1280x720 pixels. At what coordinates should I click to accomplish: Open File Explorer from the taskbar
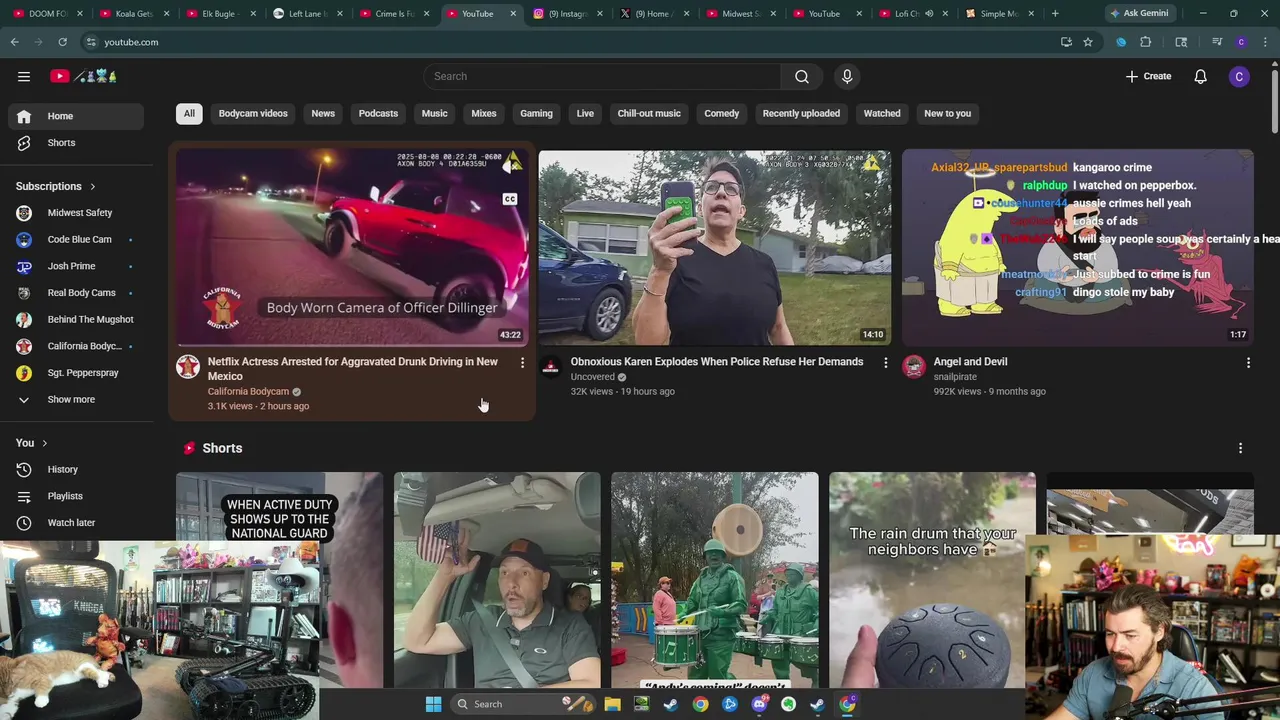(612, 704)
